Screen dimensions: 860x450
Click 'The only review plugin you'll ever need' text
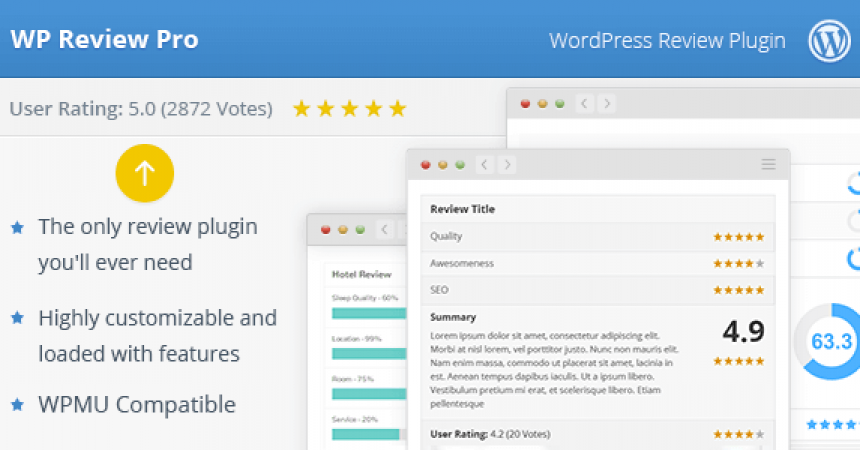click(148, 244)
